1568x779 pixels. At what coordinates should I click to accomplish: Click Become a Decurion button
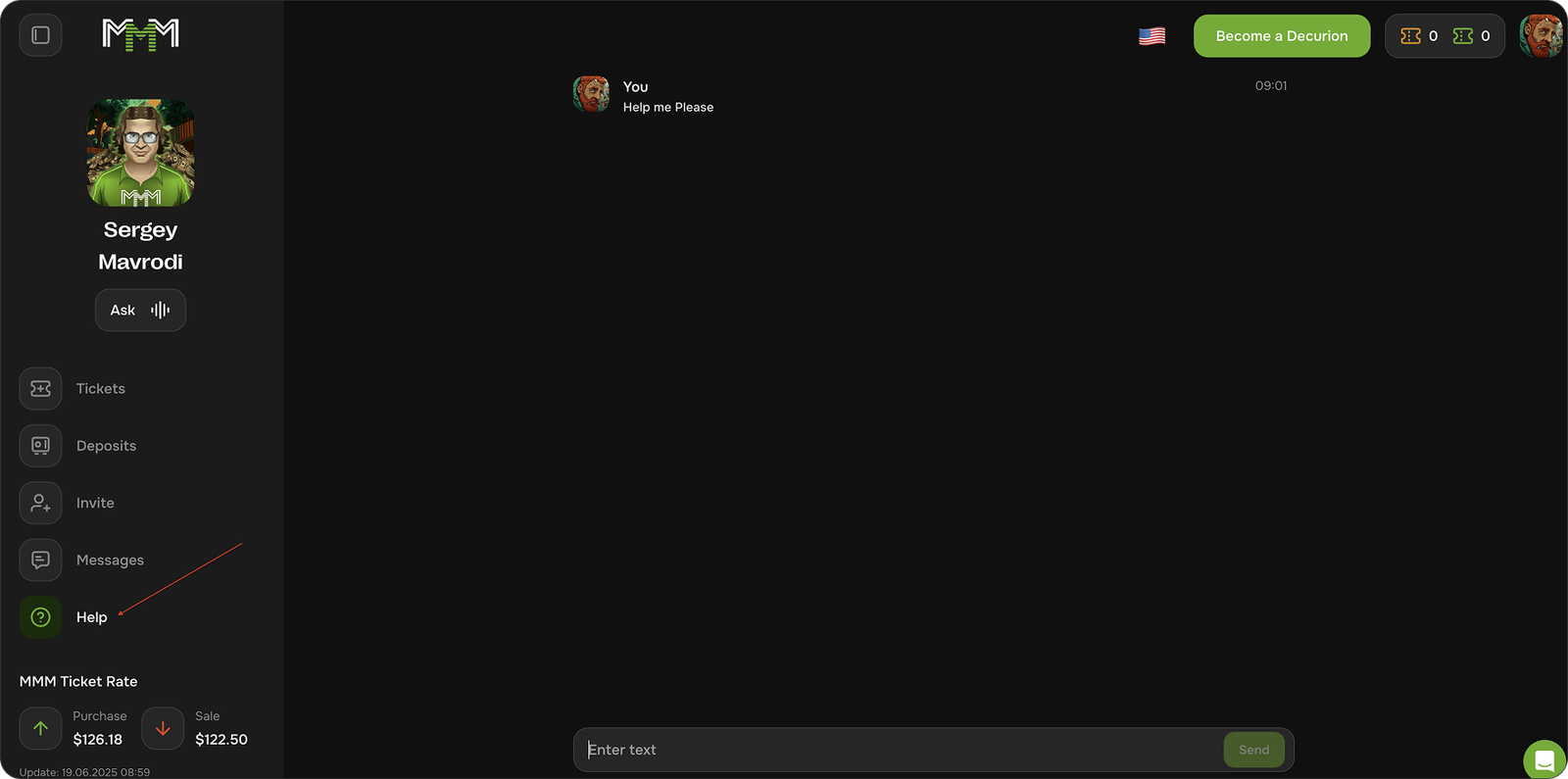coord(1282,36)
